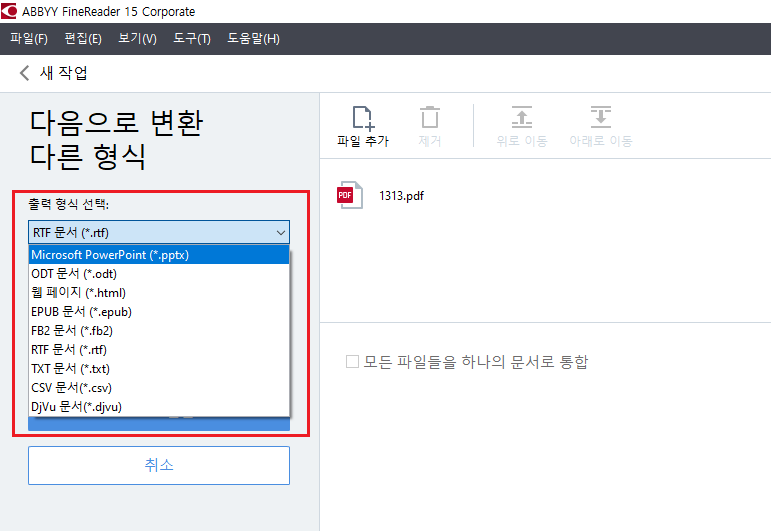771x531 pixels.
Task: Select the PDF icon of 1313.pdf
Action: pos(350,195)
